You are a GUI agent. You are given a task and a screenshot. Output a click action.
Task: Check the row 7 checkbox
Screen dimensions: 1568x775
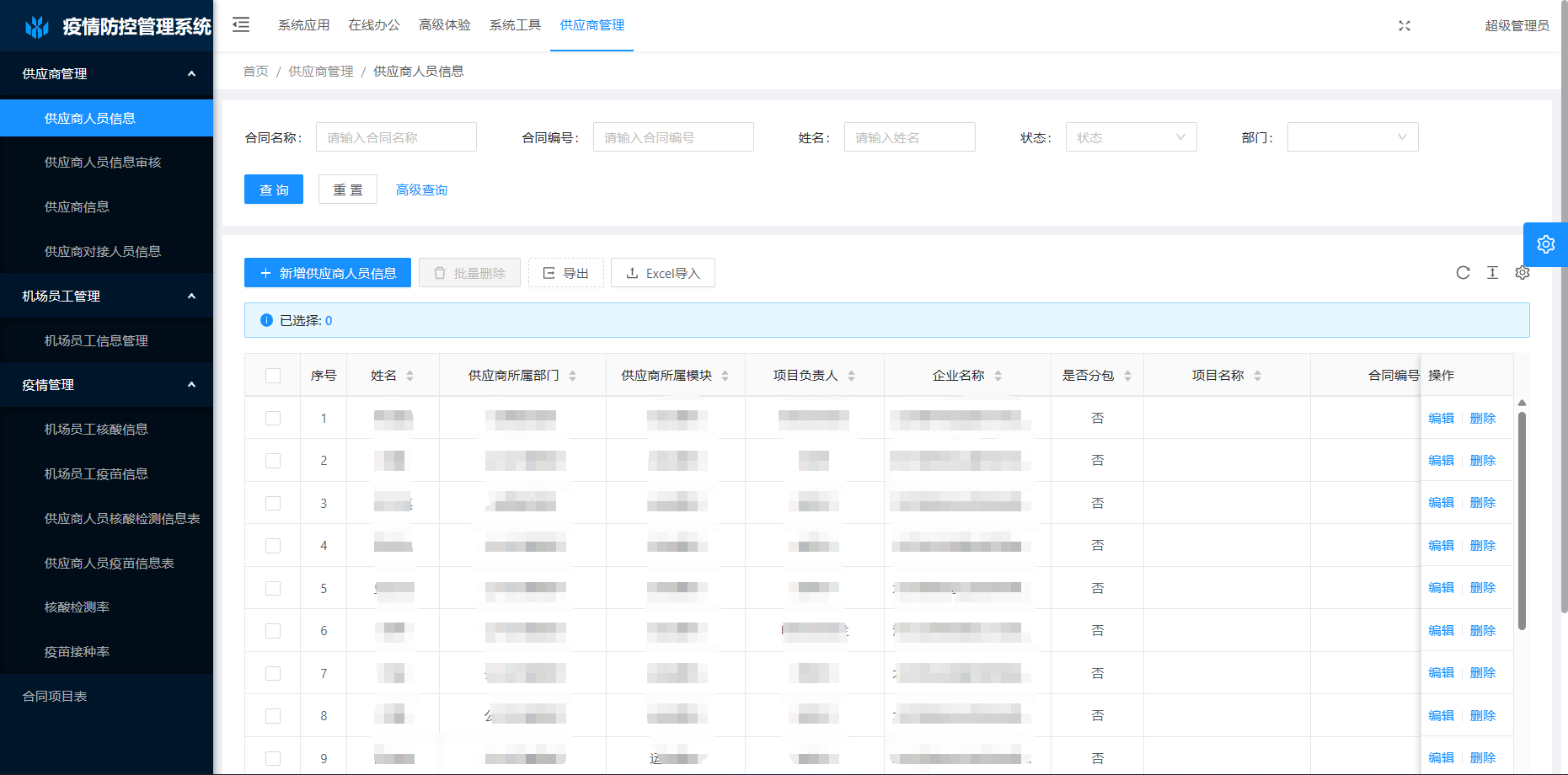pyautogui.click(x=273, y=673)
